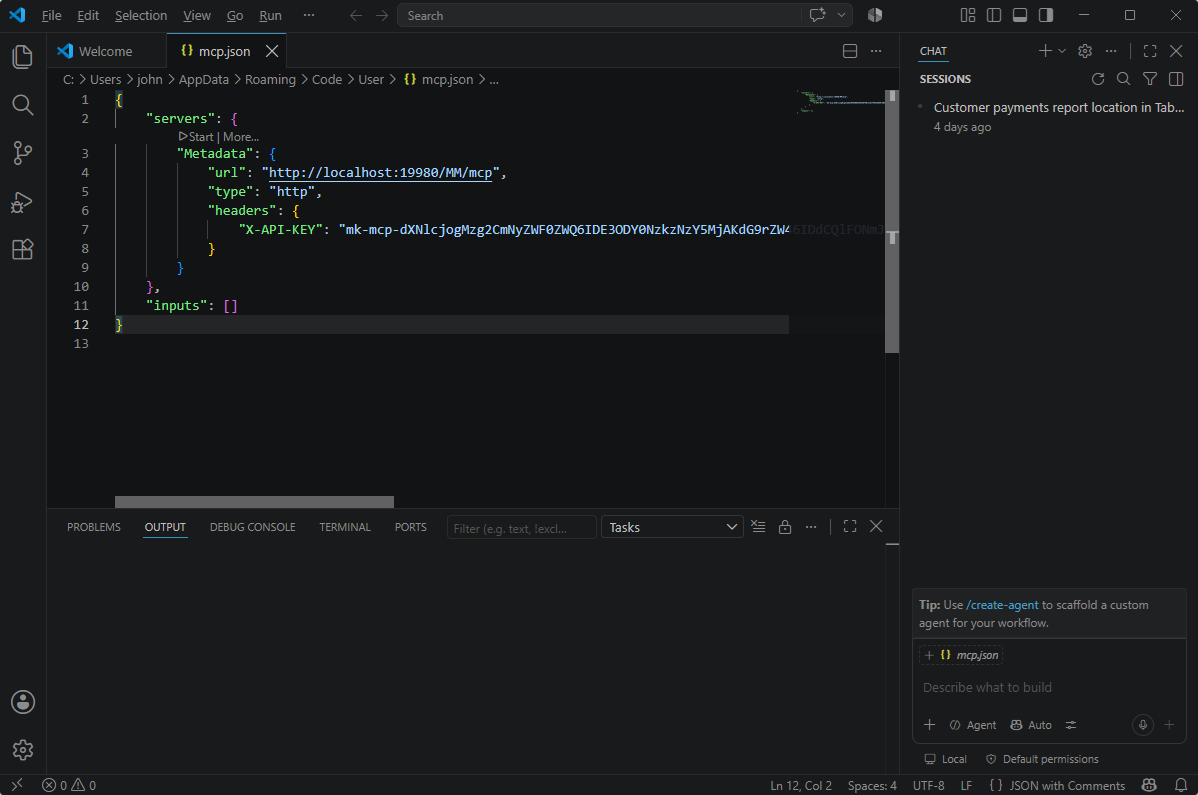Click the Go Forward arrow in title bar
Image resolution: width=1198 pixels, height=795 pixels.
point(382,15)
